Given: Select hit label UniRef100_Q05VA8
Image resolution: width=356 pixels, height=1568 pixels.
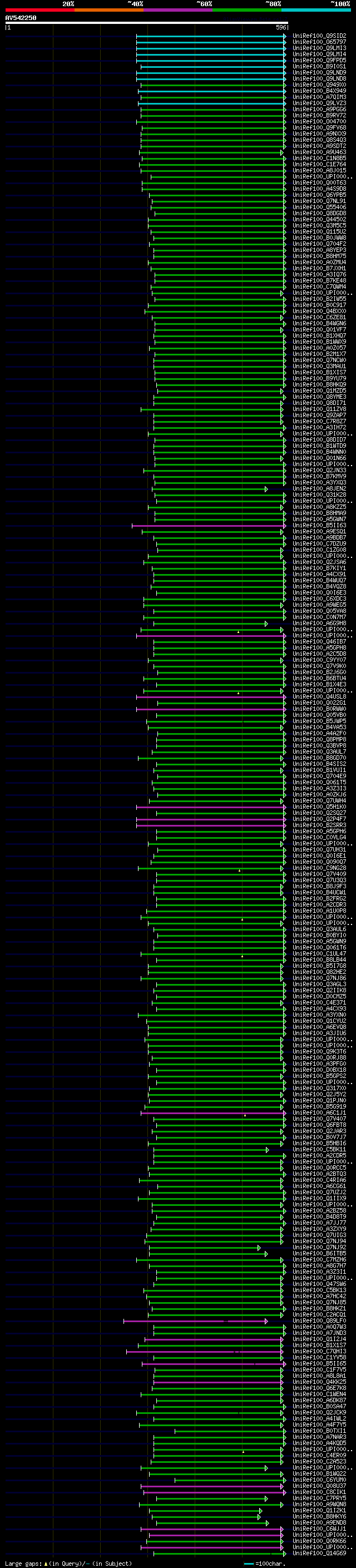Looking at the screenshot, I should 319,611.
